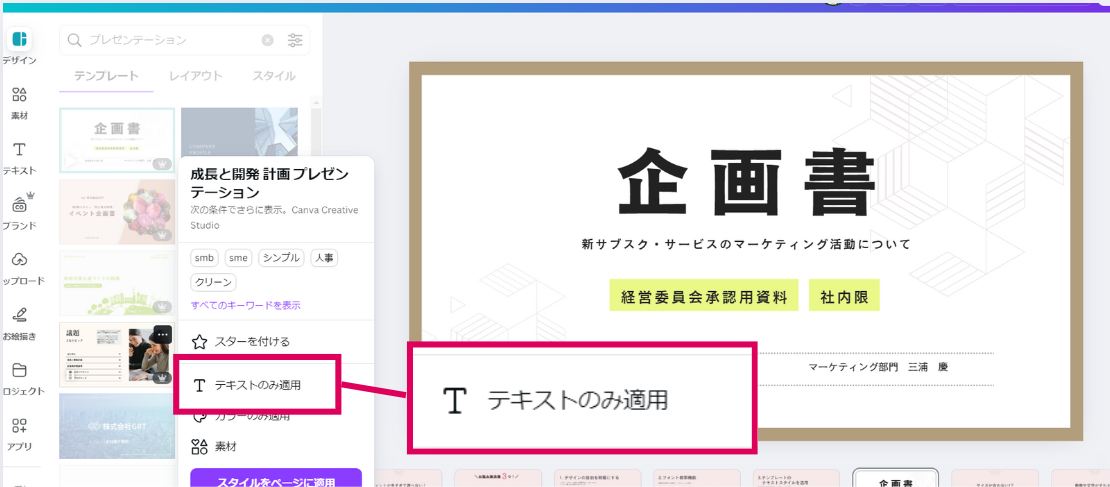Choose テキストのみ適用 in the popup menu

[258, 384]
